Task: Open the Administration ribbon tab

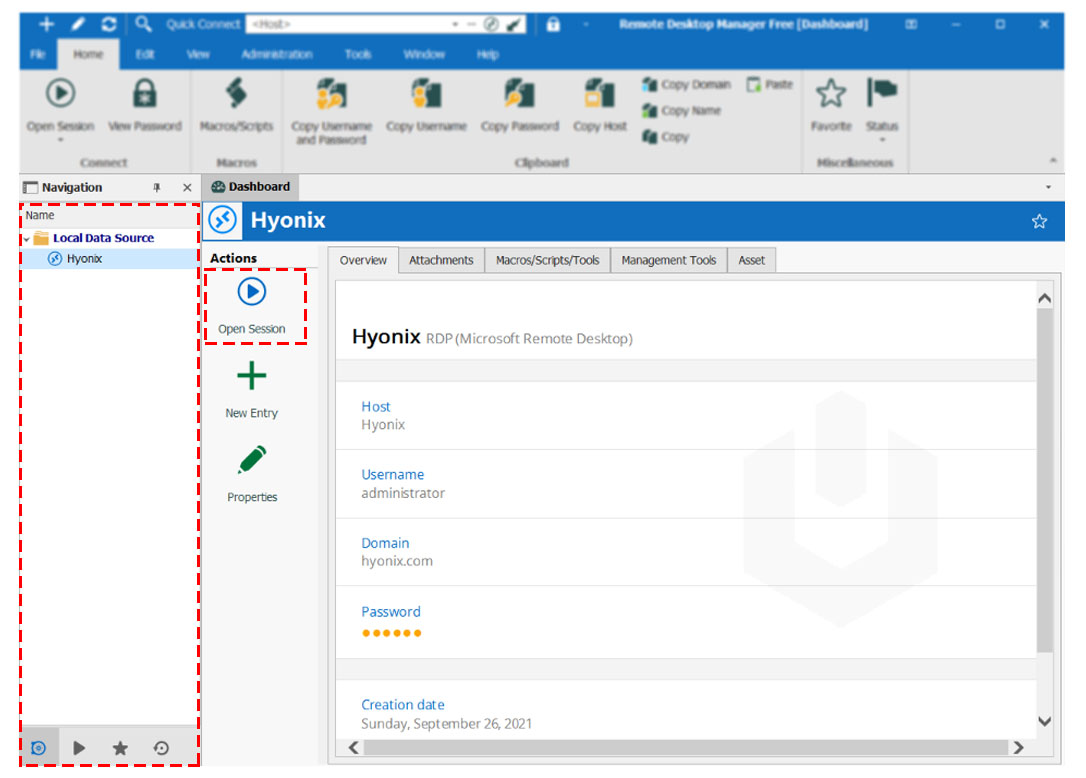Action: pos(276,54)
